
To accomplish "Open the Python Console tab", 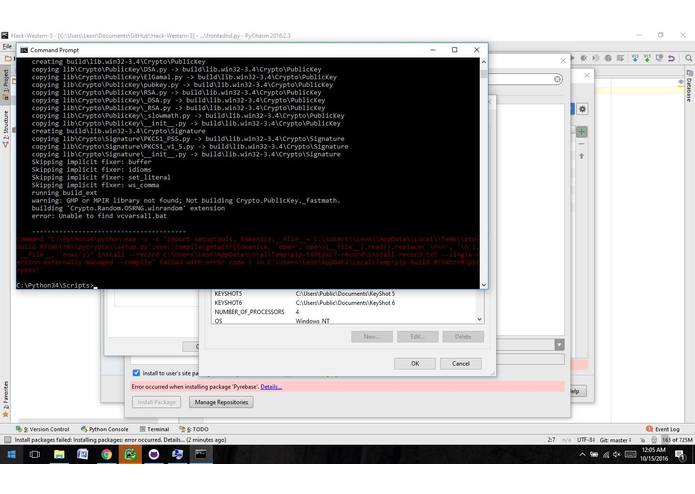I will [x=105, y=429].
